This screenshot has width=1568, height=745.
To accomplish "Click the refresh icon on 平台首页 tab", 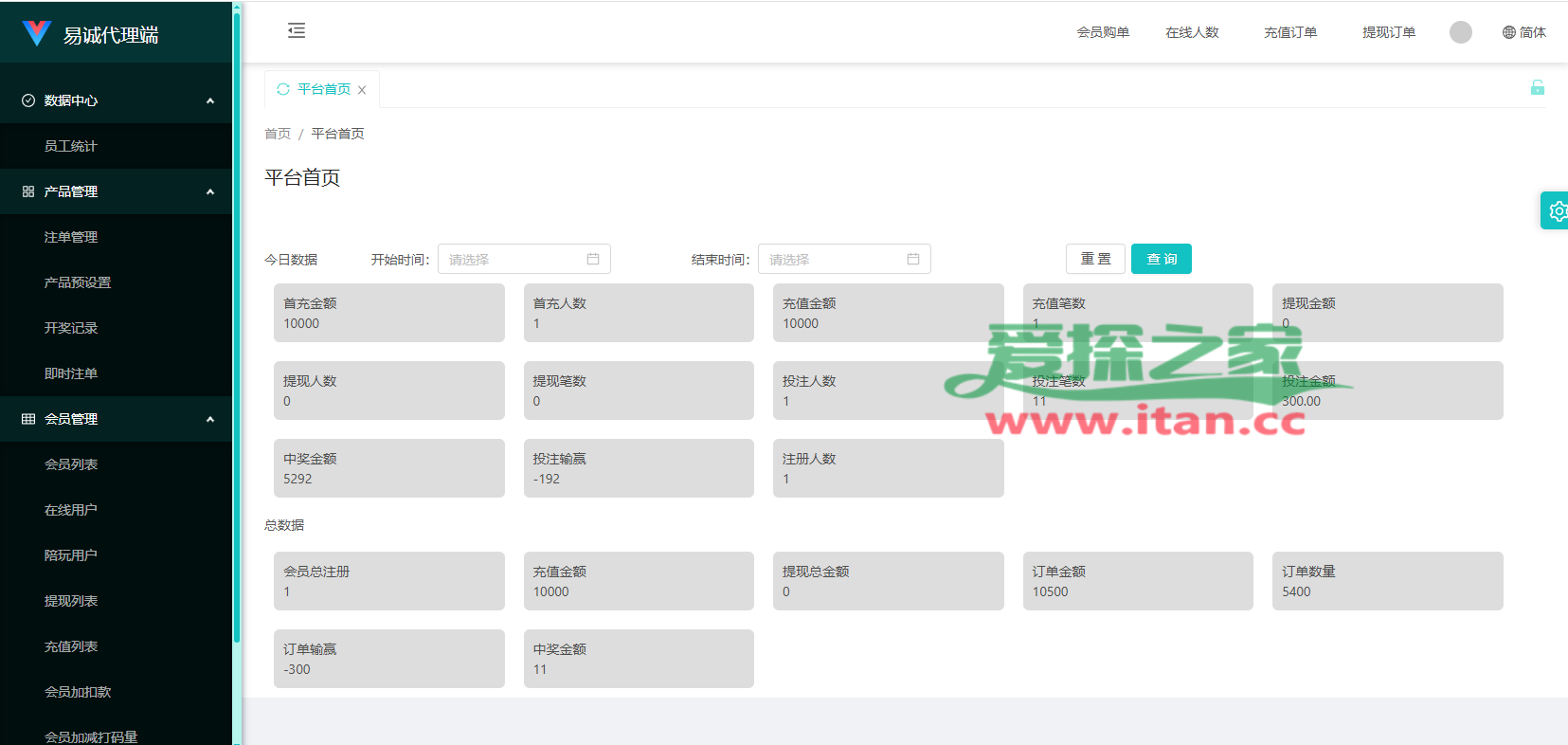I will (x=282, y=89).
